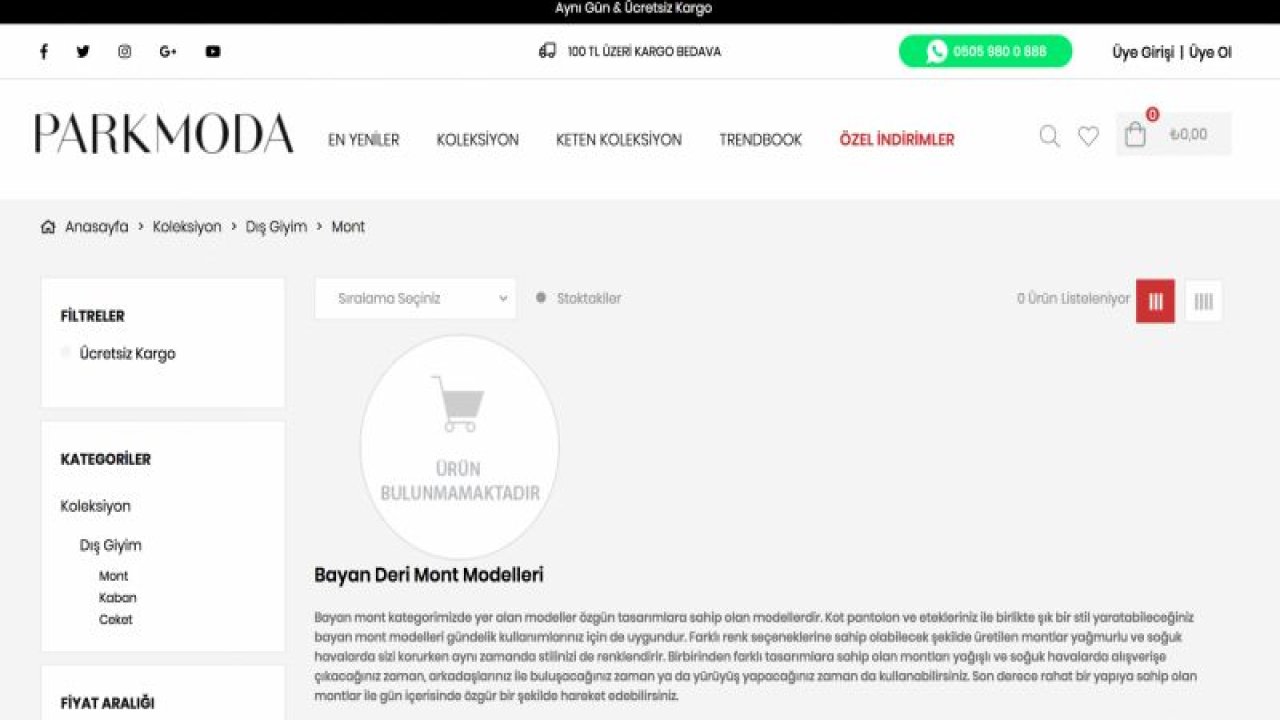Open Parkmoda's Facebook page
1280x720 pixels.
coord(43,51)
